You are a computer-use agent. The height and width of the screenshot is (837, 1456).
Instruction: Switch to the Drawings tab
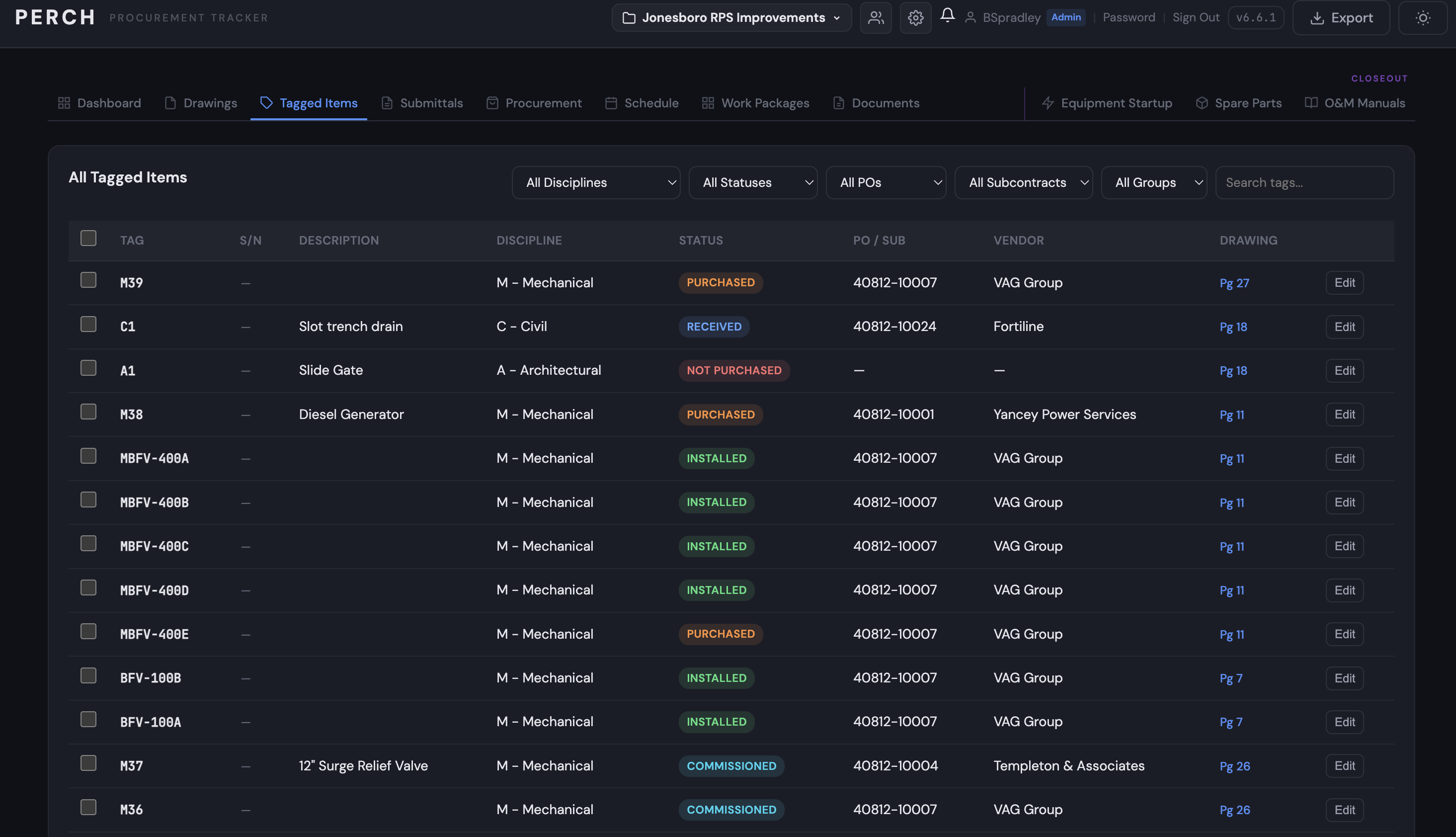201,103
